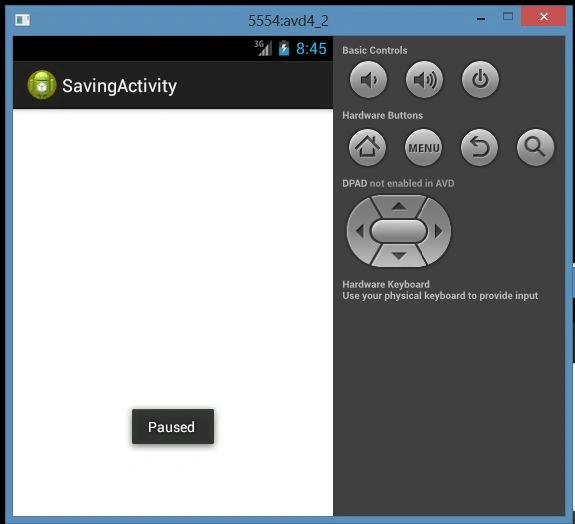Click the Back hardware button

[479, 147]
